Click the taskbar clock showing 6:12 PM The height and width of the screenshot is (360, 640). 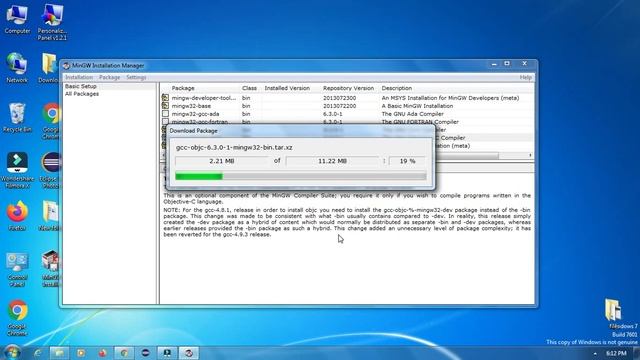(x=616, y=353)
